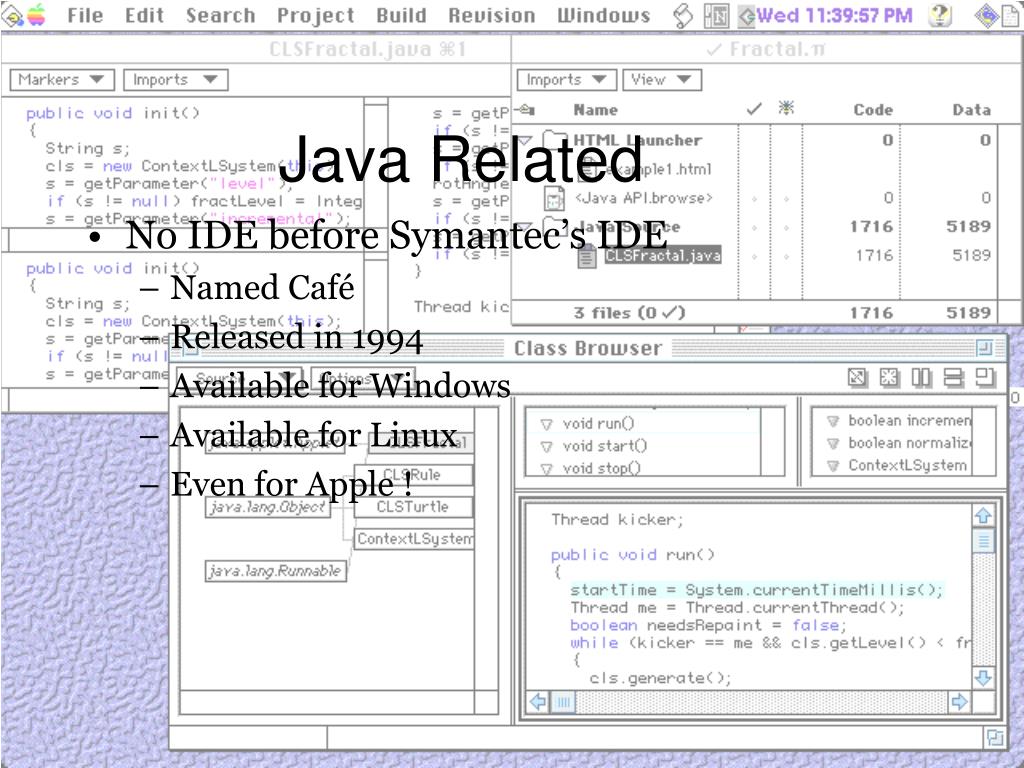
Task: Click the pointing-hand icon in project header
Action: pos(526,109)
